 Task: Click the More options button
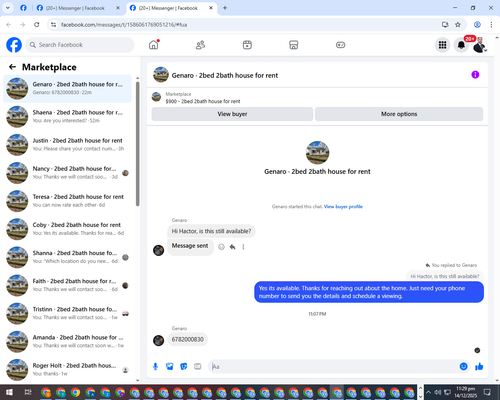(x=399, y=114)
